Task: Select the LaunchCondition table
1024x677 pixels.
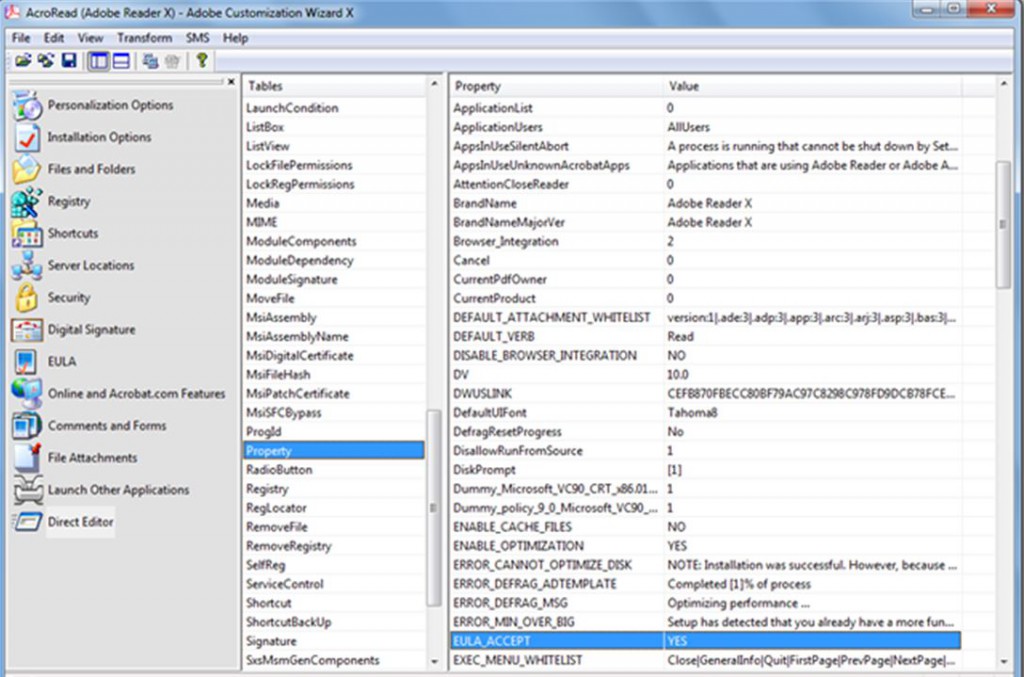Action: (334, 108)
